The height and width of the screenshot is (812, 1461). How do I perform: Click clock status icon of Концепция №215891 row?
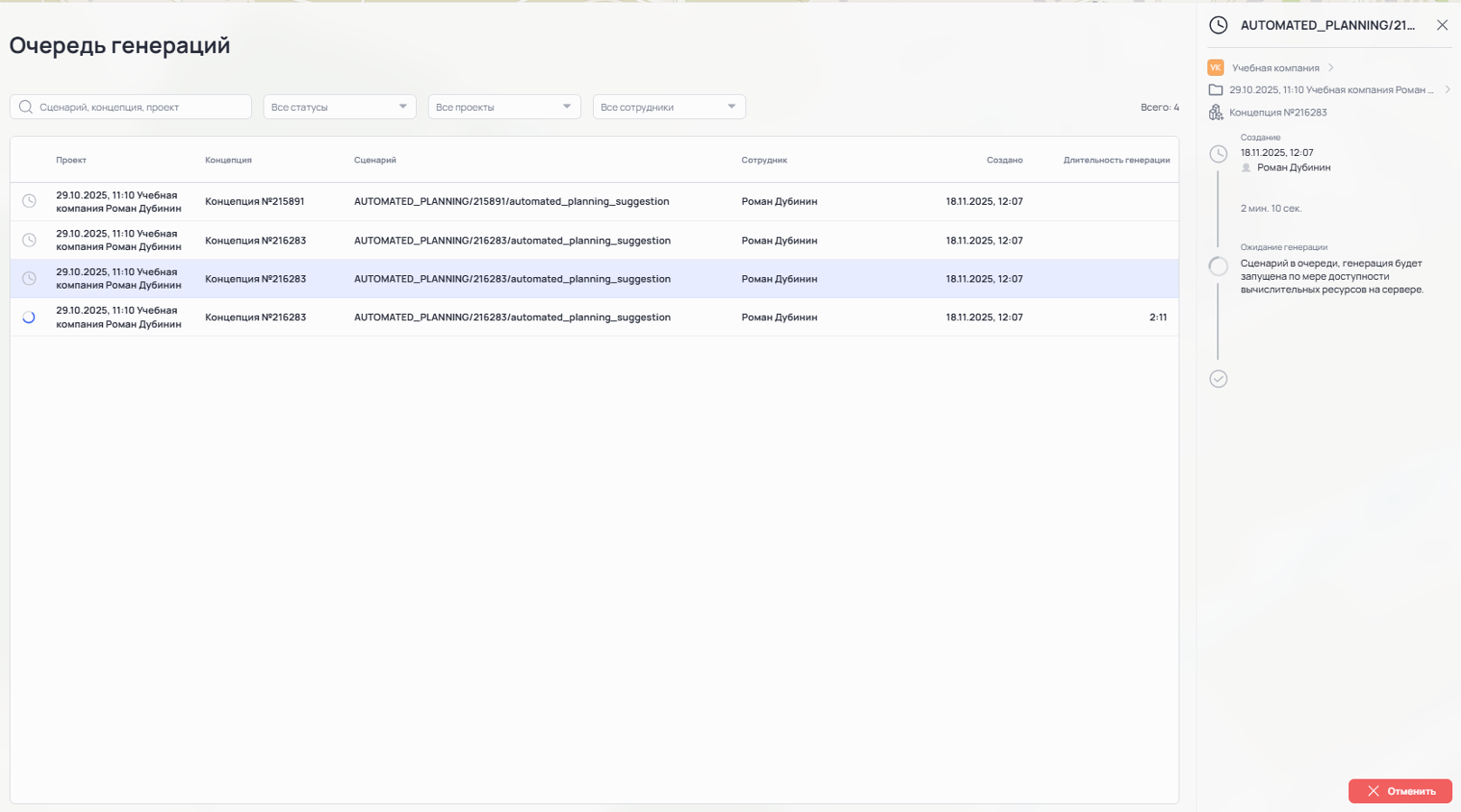click(30, 201)
